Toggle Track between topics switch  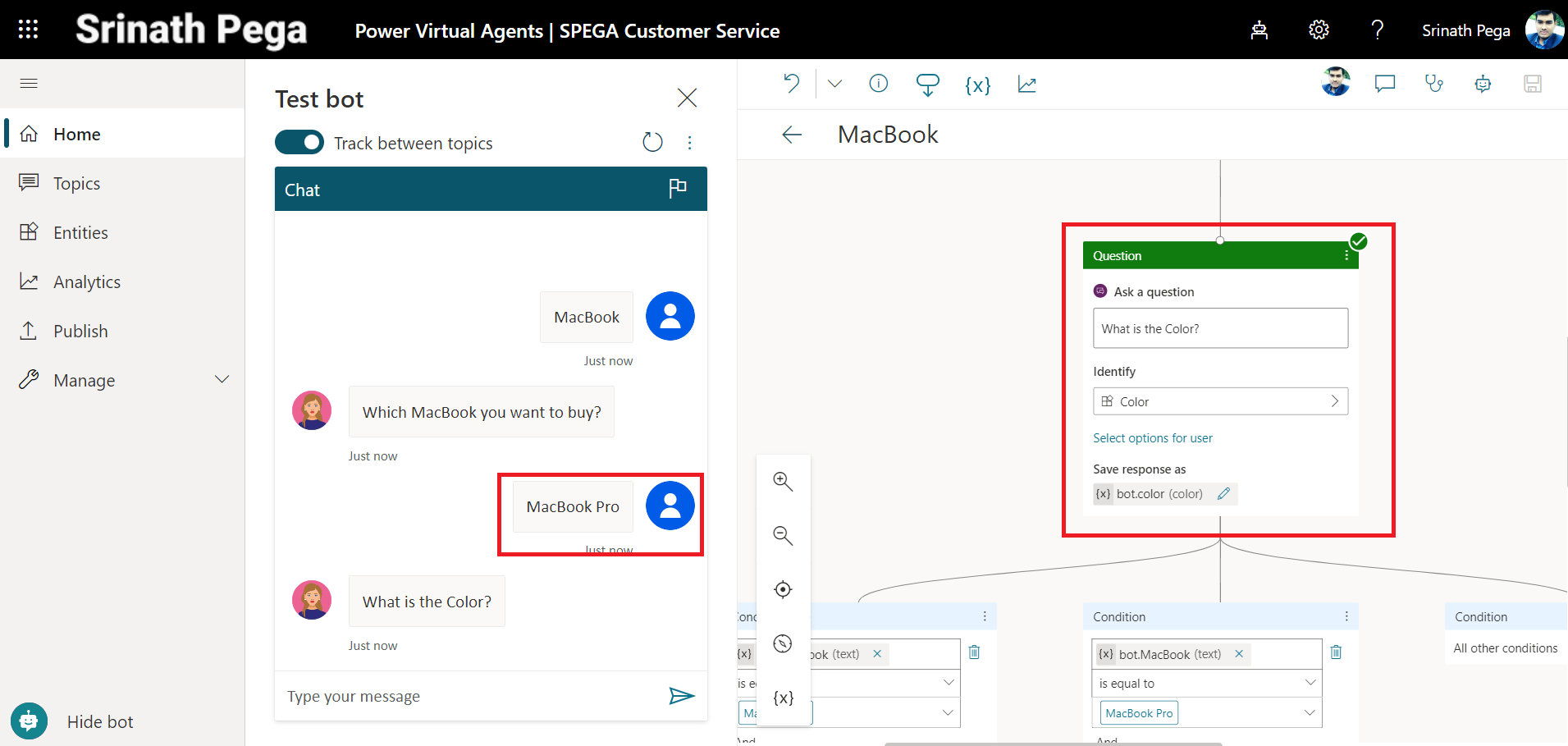[x=299, y=143]
